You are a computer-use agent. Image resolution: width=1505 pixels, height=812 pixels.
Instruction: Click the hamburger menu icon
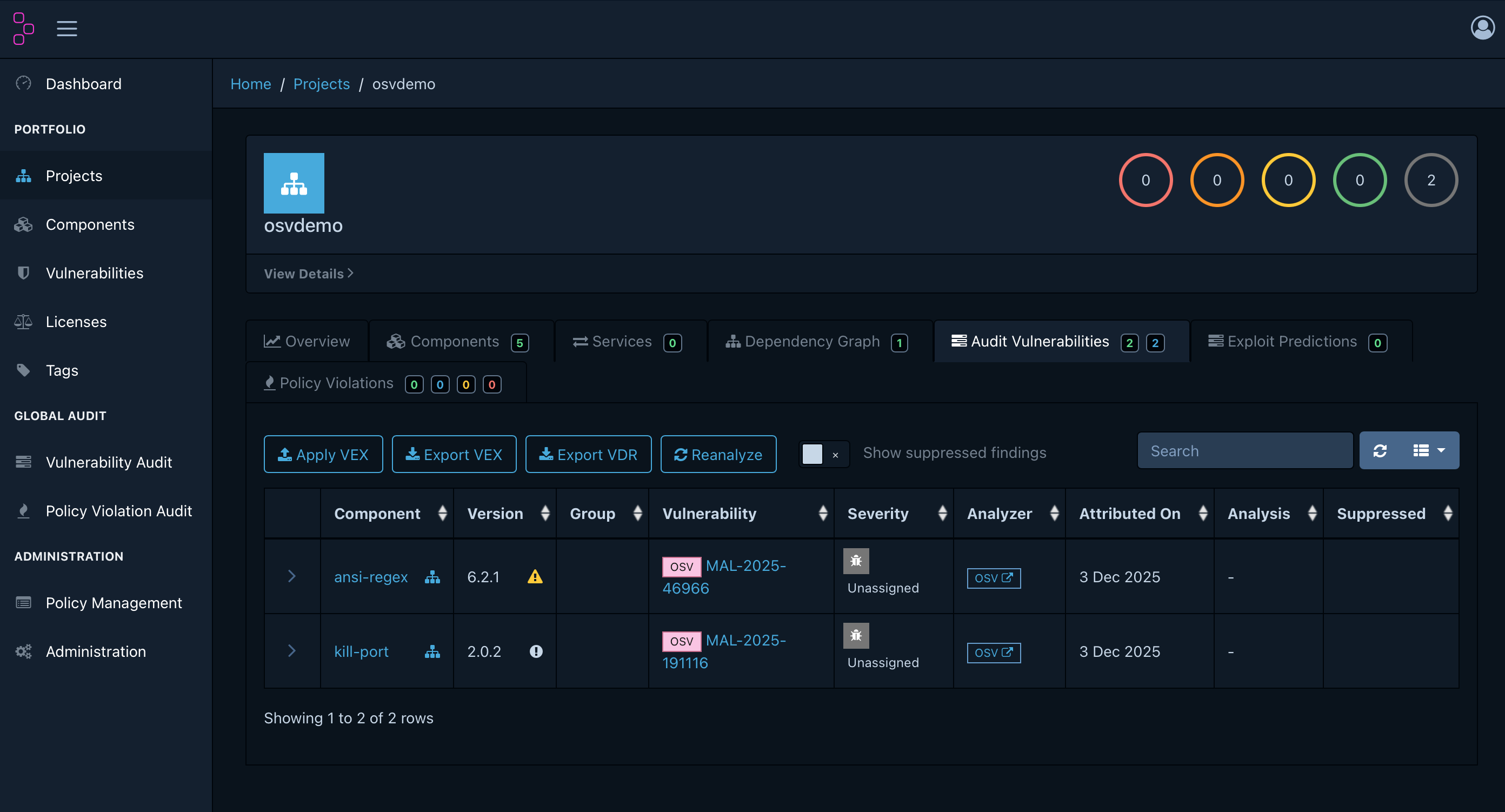point(66,28)
